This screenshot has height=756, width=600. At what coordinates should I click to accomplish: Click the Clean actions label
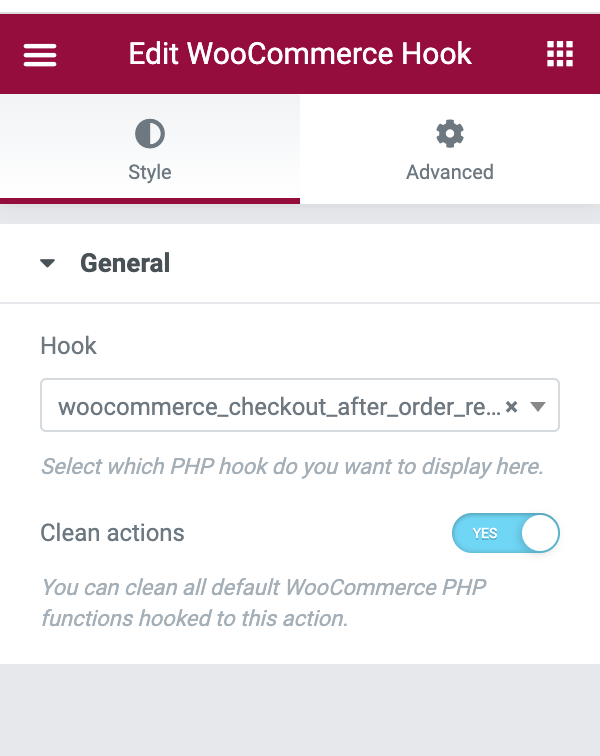112,533
